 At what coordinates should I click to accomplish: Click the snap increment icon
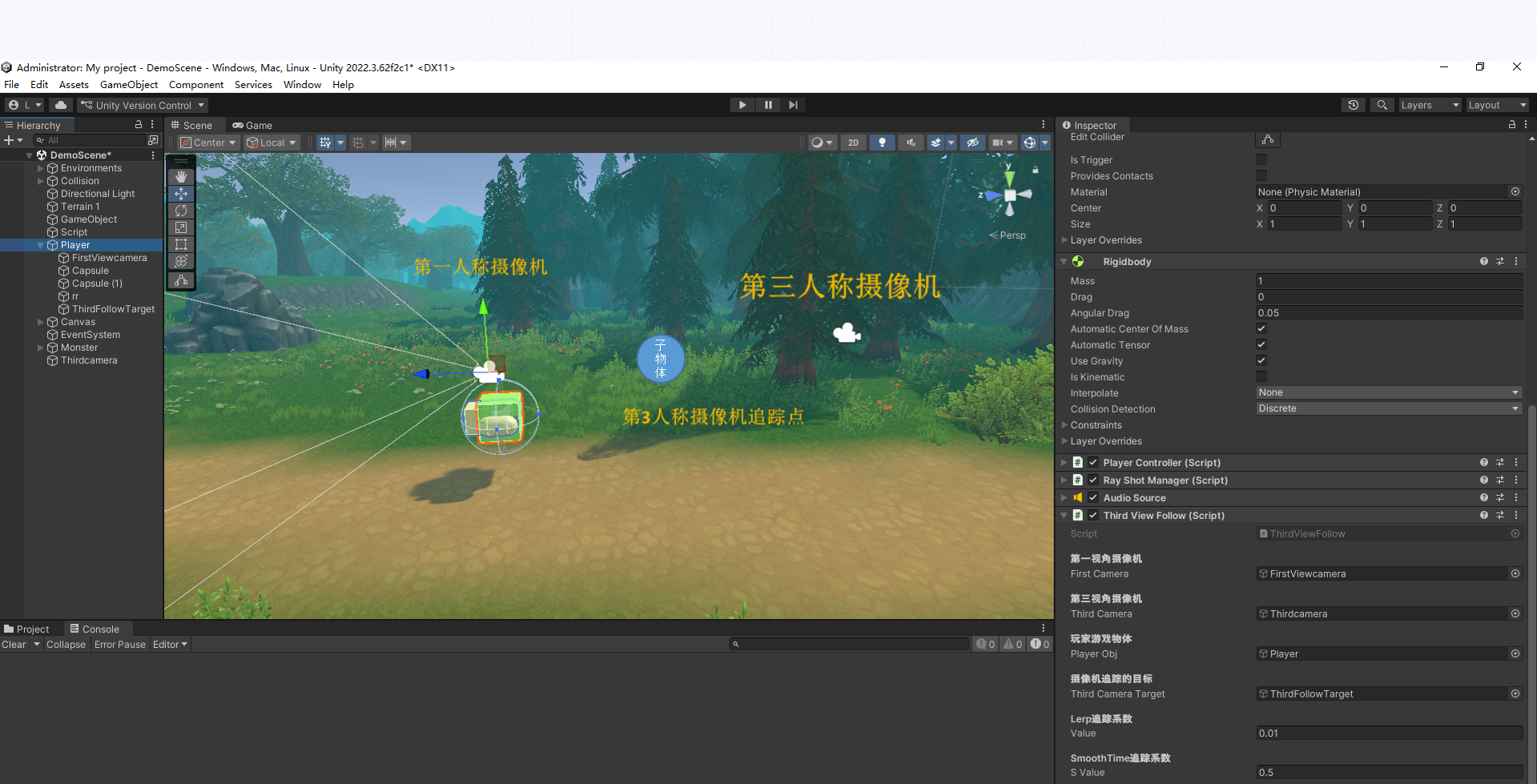[x=390, y=143]
